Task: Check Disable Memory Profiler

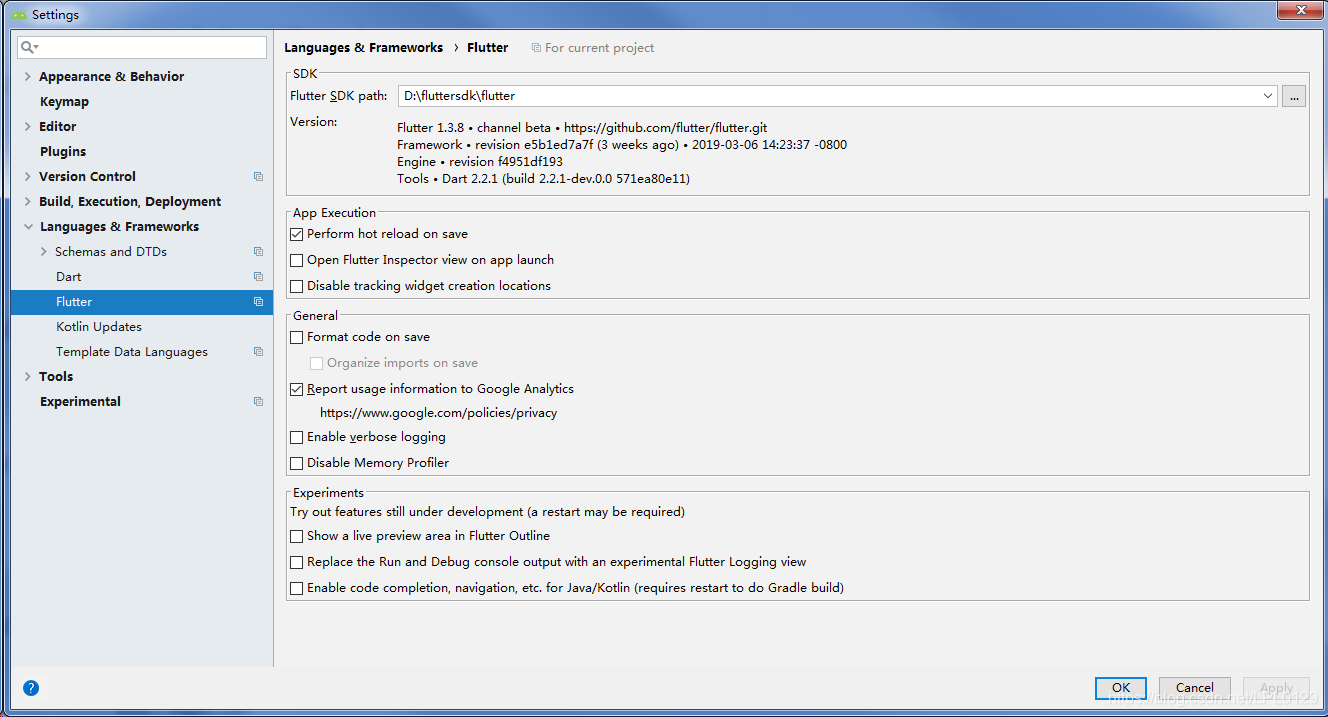Action: [x=296, y=463]
